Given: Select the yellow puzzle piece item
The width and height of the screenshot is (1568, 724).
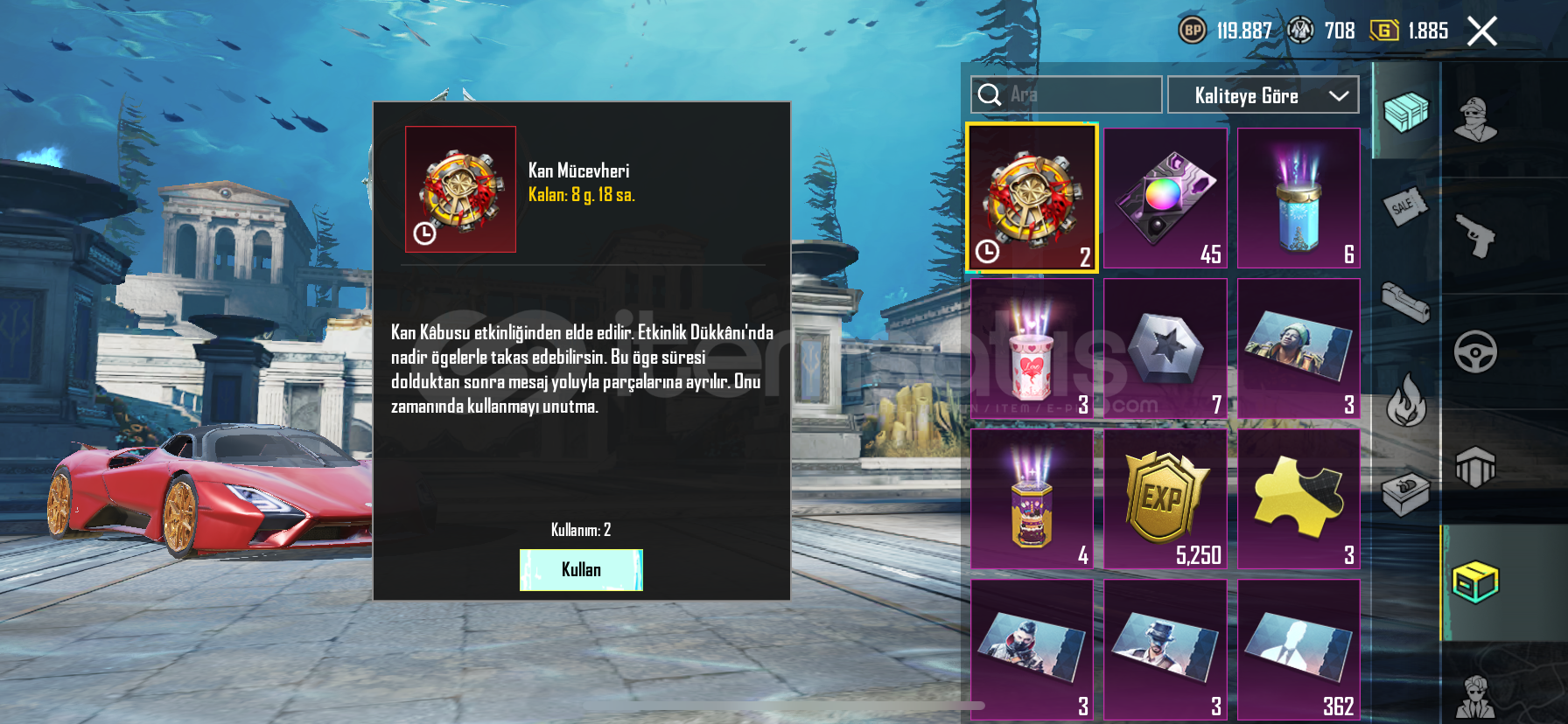Looking at the screenshot, I should [x=1298, y=499].
